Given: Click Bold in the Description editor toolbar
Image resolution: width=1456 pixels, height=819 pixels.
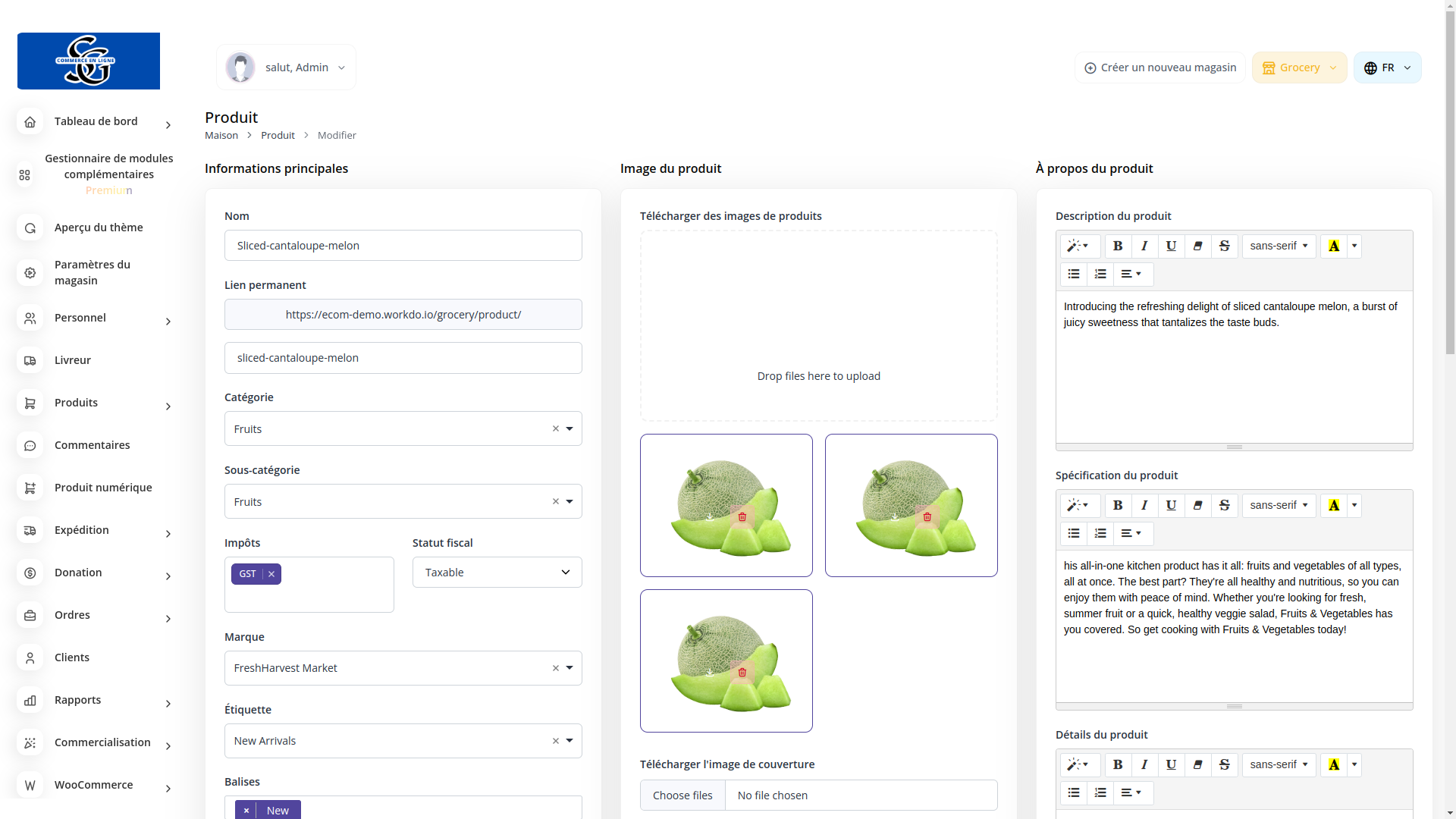Looking at the screenshot, I should click(1118, 246).
